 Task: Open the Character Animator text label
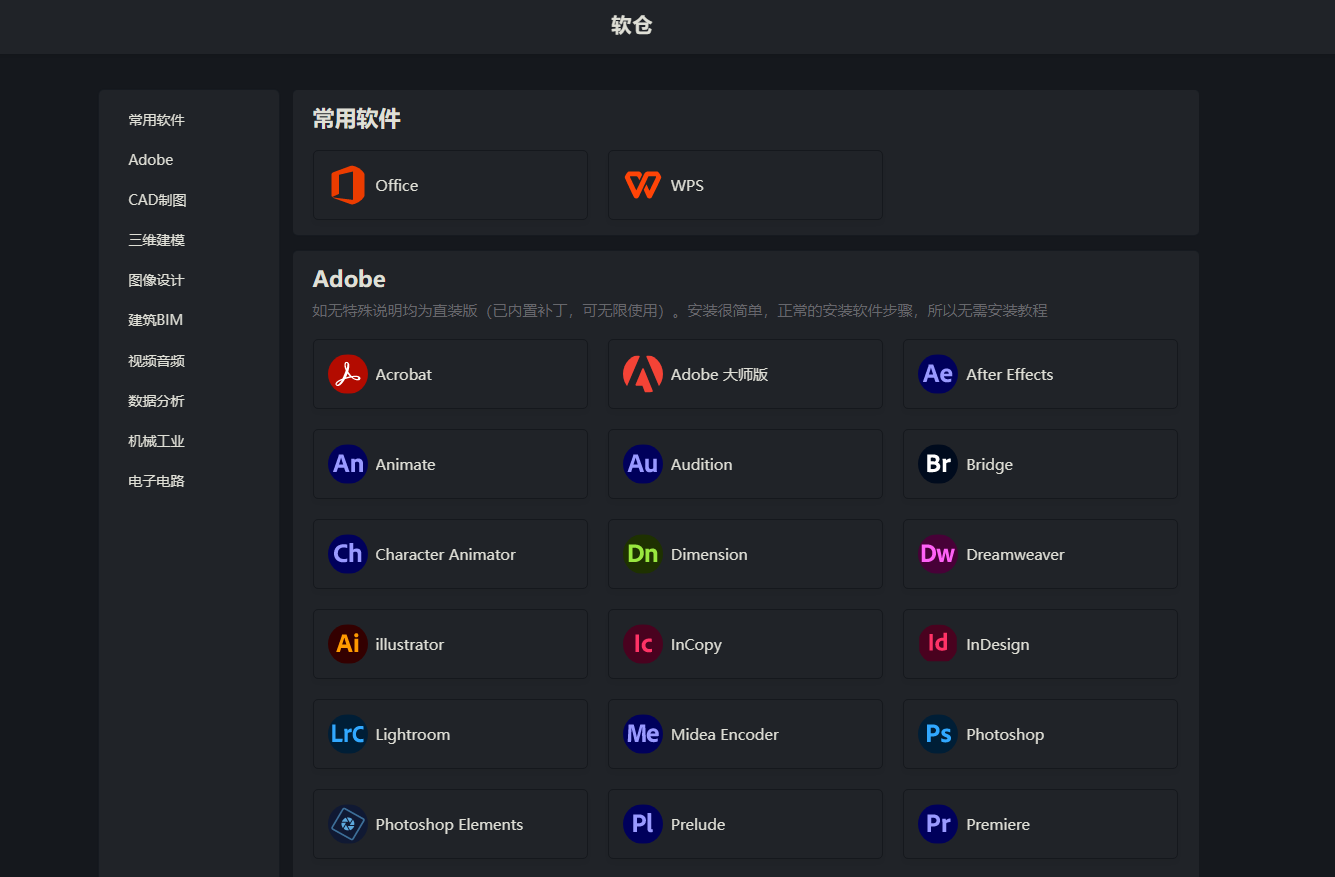[x=446, y=554]
